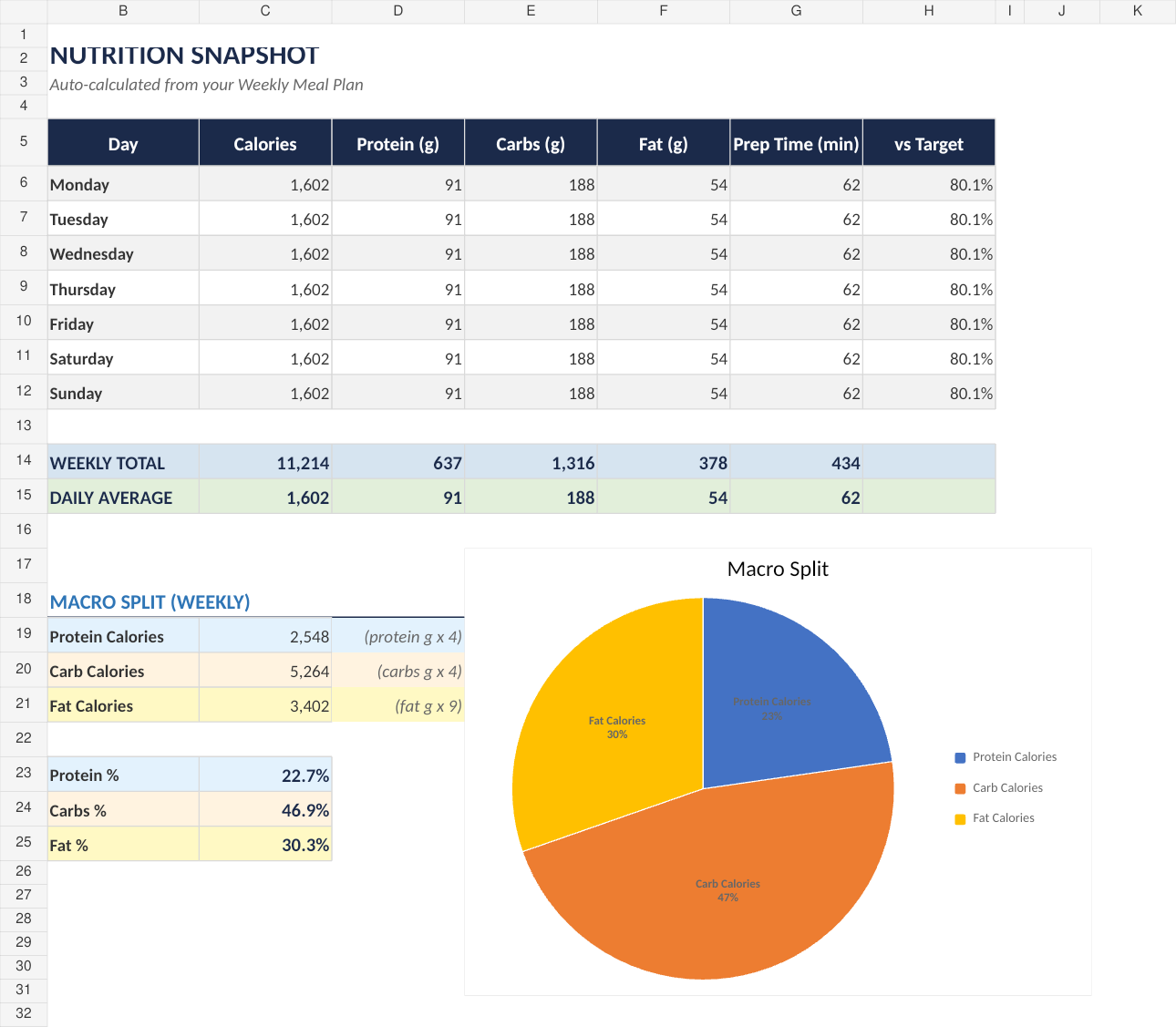Select the Fat % value 30.3%
Viewport: 1176px width, 1027px height.
(x=265, y=844)
